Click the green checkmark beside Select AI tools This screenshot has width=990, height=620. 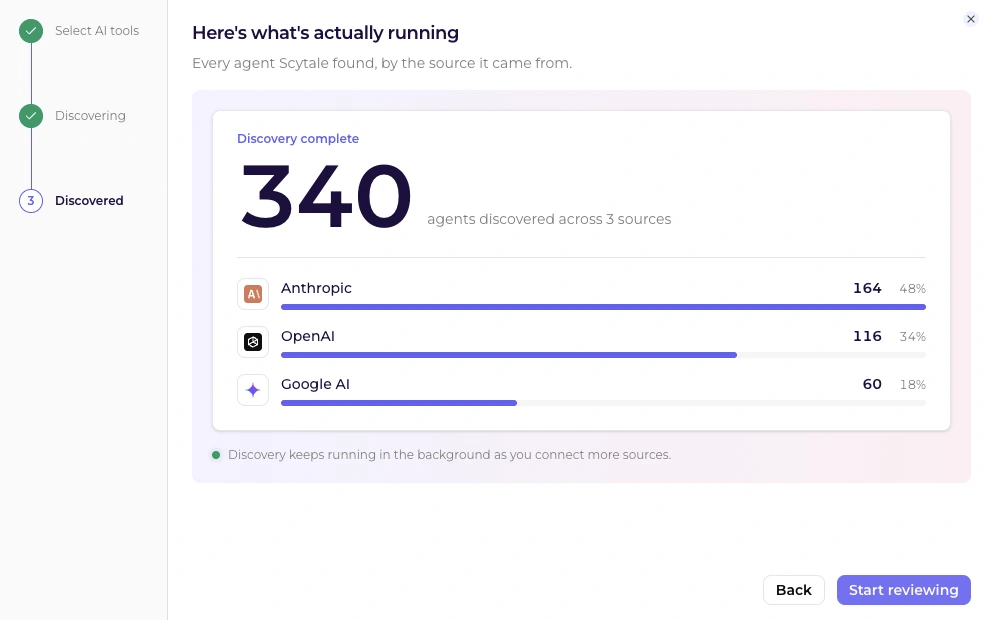(31, 31)
